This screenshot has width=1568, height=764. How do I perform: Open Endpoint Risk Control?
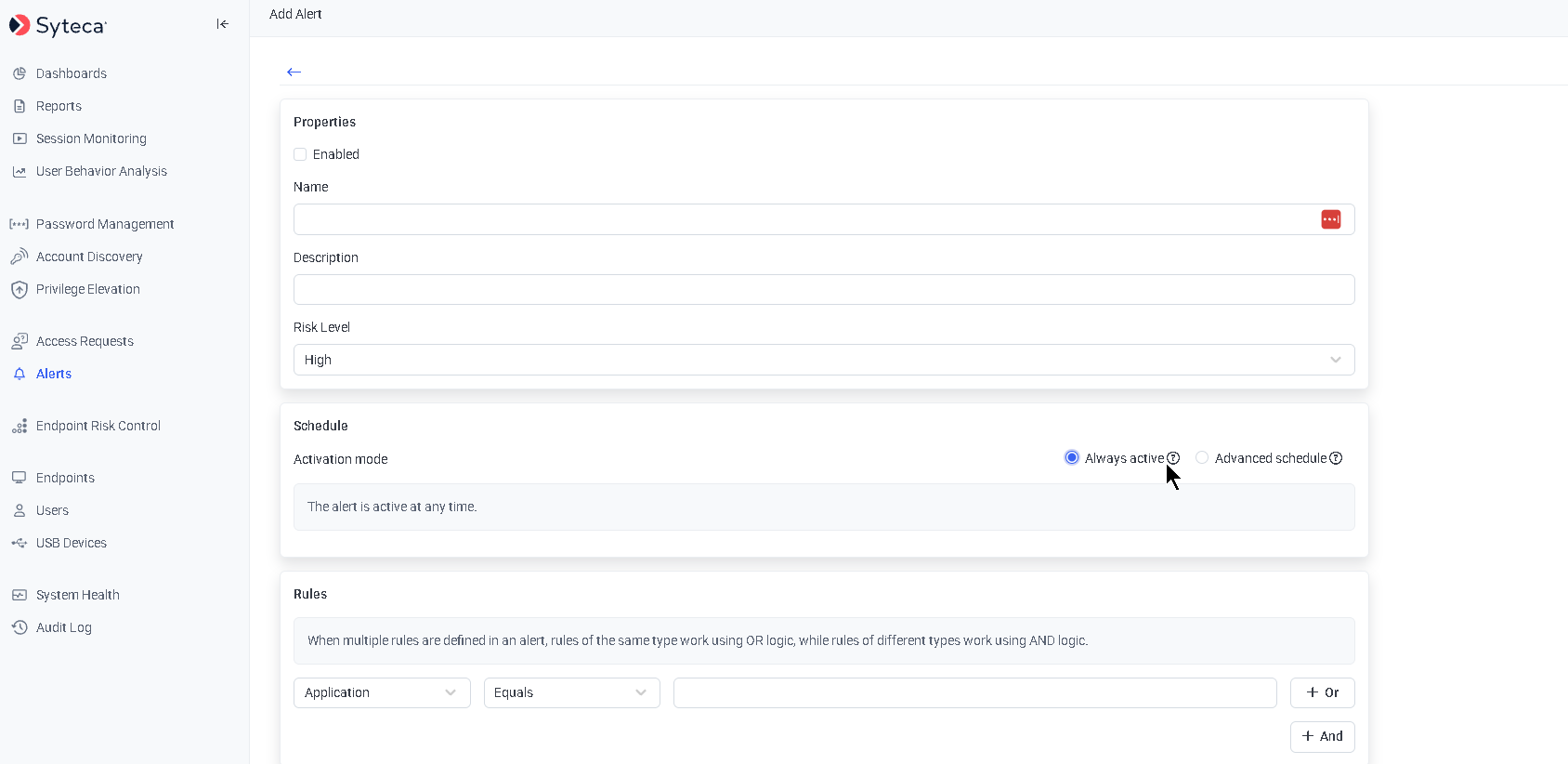click(98, 426)
